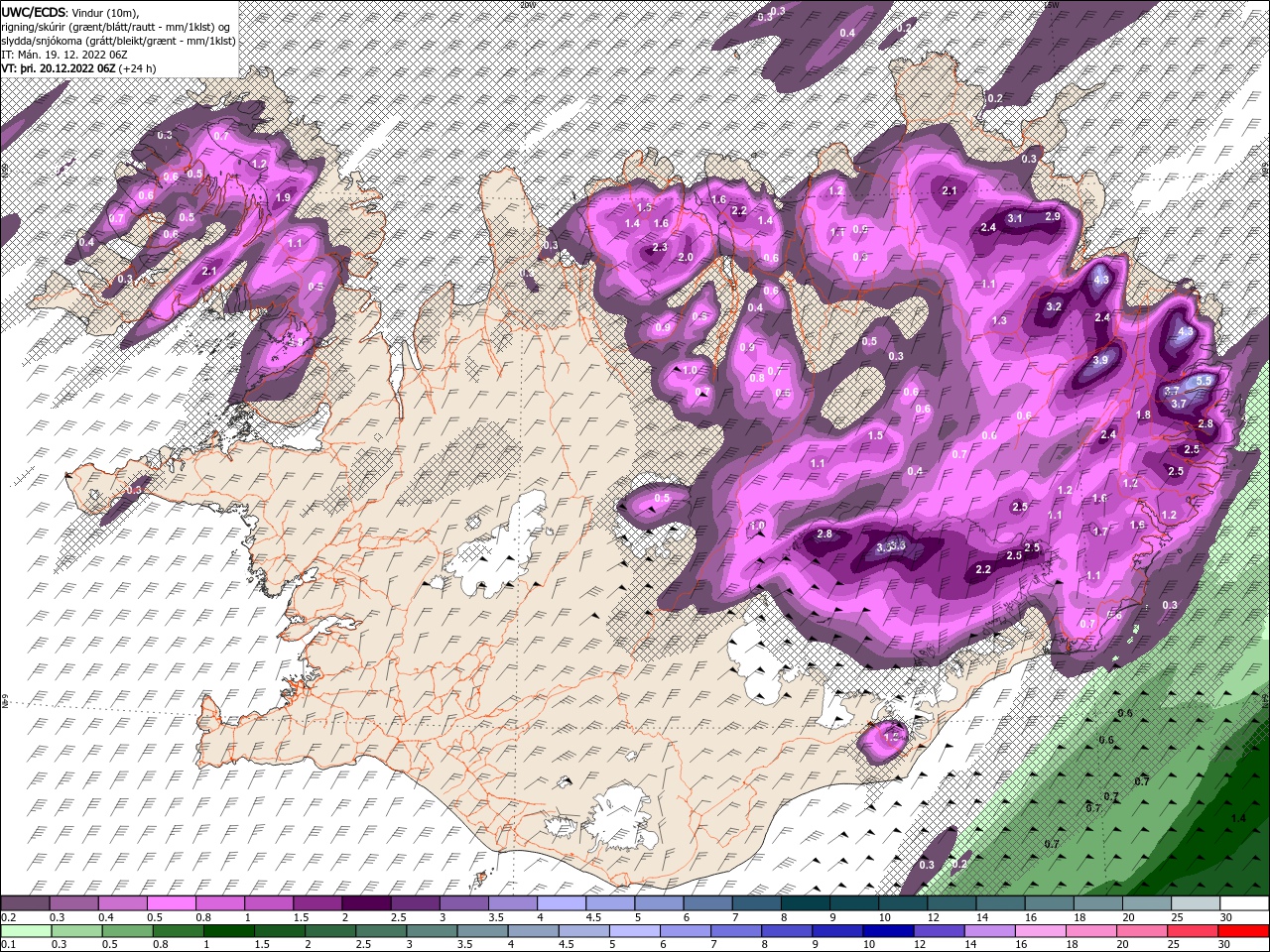Pick the lavender swatch between 3.5 and 4 on purple scale
The width and height of the screenshot is (1270, 952).
coord(512,903)
